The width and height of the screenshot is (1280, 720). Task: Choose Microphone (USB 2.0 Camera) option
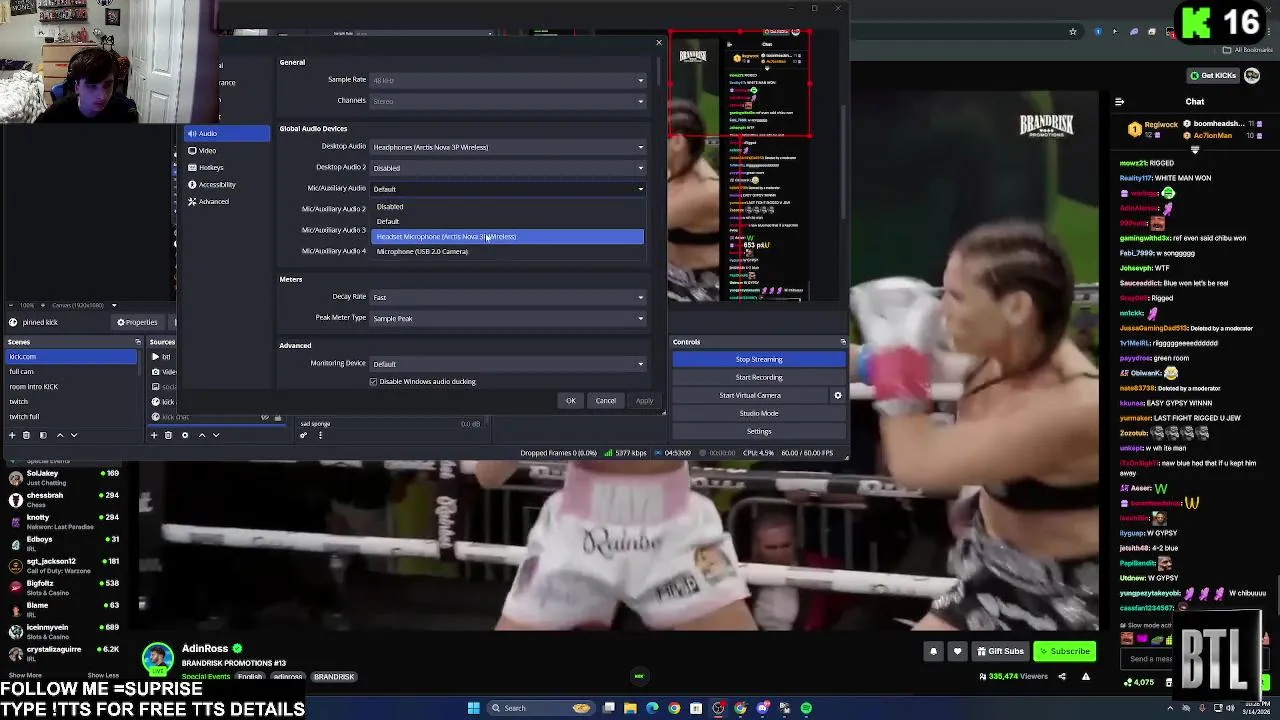coord(507,252)
